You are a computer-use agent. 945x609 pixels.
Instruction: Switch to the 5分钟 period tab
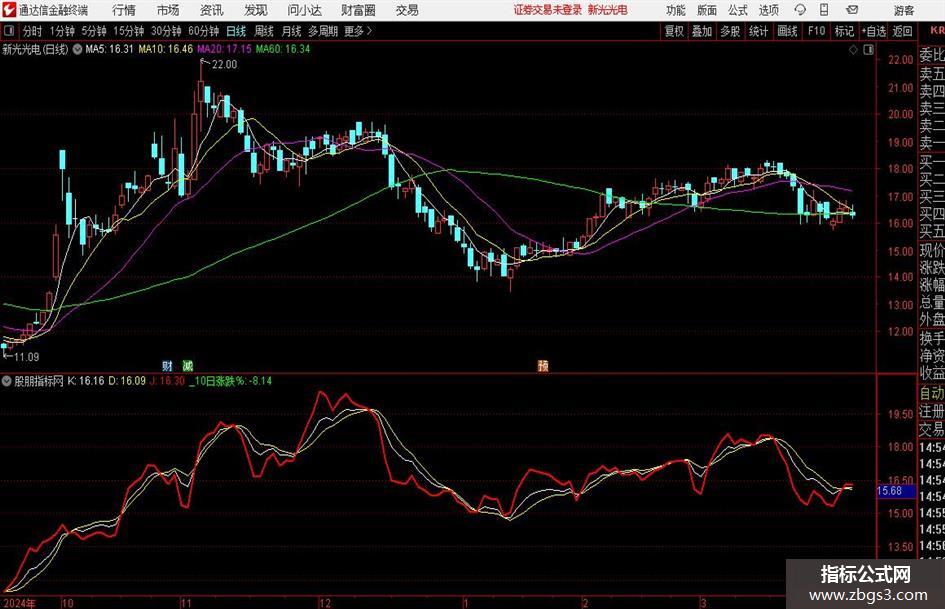tap(94, 31)
